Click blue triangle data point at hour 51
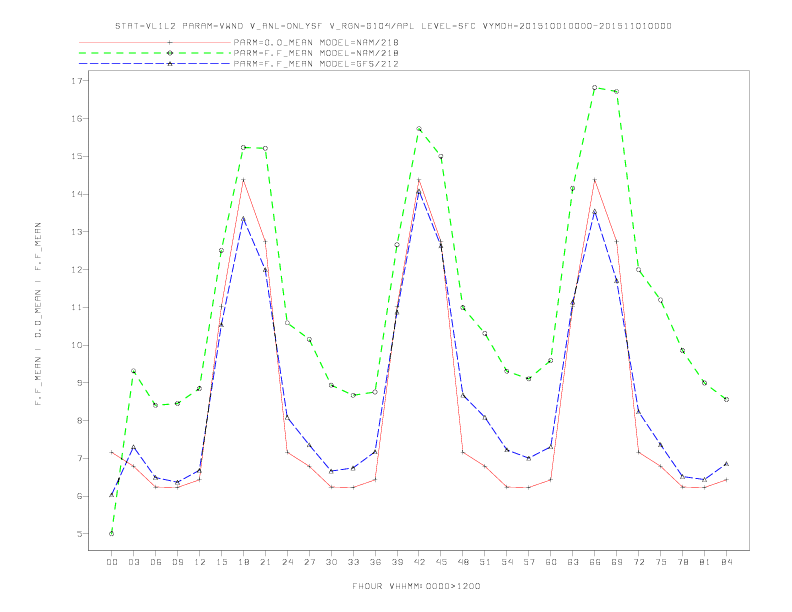Image resolution: width=792 pixels, height=612 pixels. (485, 418)
